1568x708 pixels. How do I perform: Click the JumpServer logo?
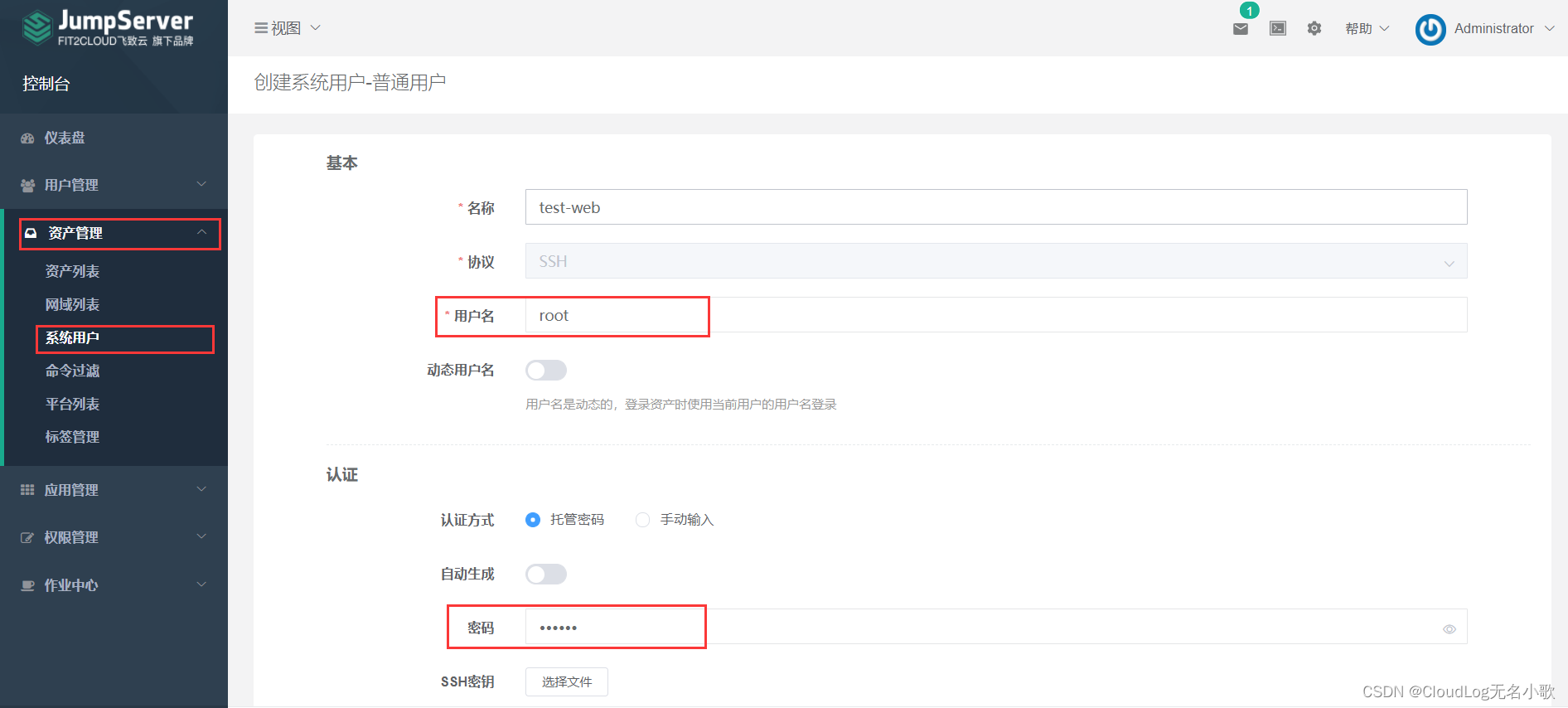(x=109, y=27)
